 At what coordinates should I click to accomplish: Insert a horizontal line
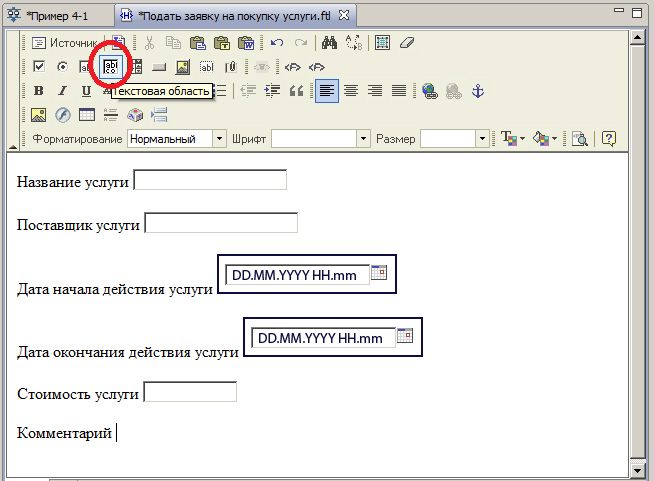[x=111, y=115]
